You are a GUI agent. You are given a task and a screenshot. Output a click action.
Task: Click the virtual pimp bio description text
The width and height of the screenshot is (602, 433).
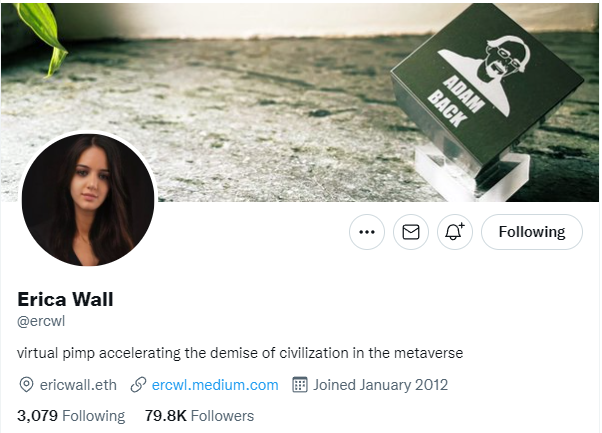click(x=240, y=353)
